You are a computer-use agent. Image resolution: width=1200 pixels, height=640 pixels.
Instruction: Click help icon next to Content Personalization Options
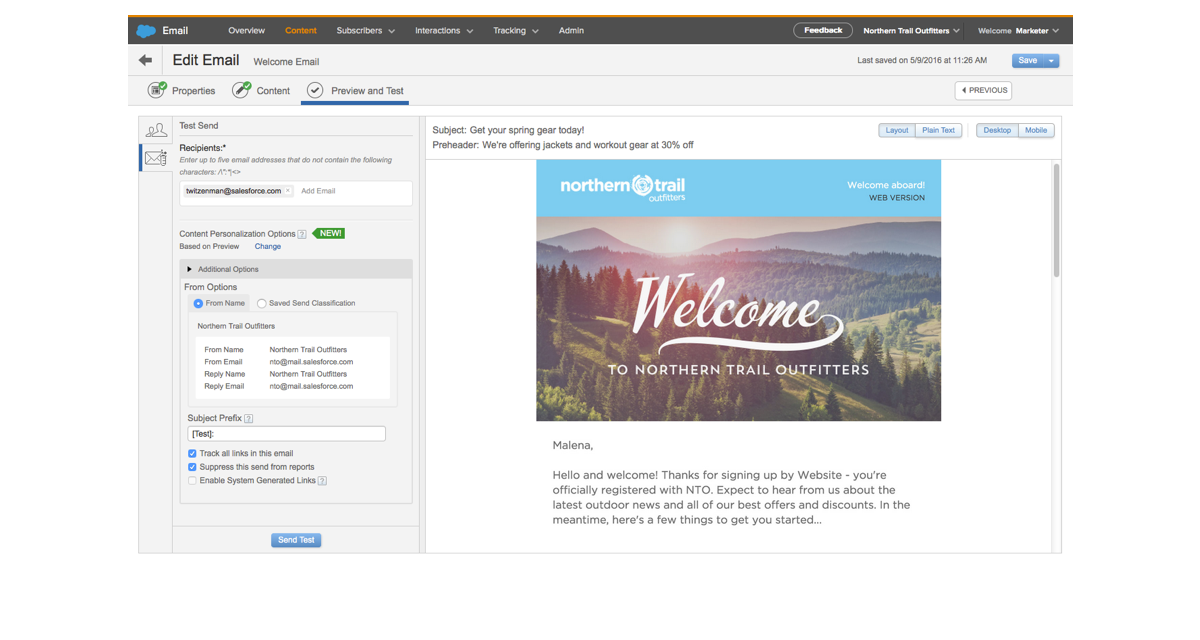[x=302, y=234]
